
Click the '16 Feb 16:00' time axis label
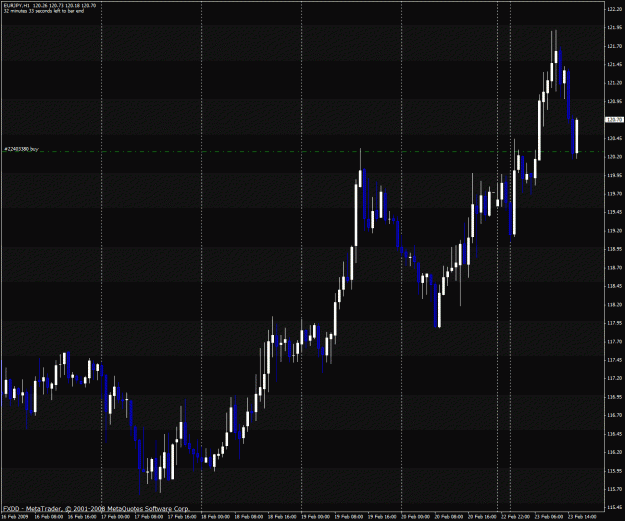(x=82, y=517)
